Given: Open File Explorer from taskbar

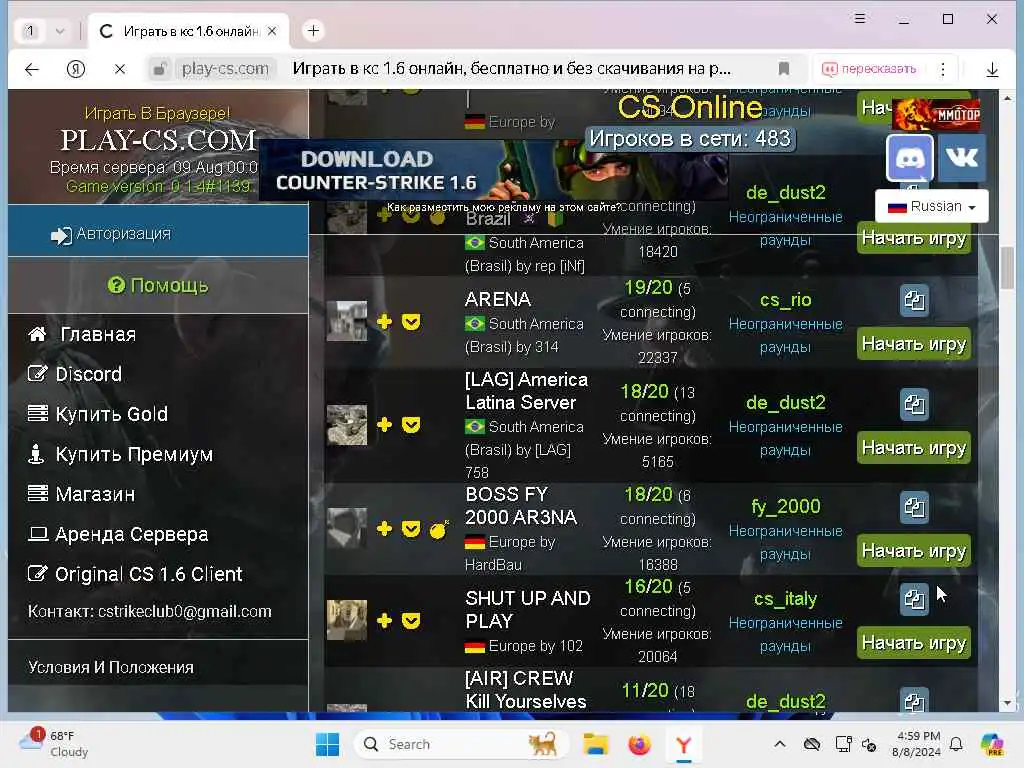Looking at the screenshot, I should click(x=596, y=744).
